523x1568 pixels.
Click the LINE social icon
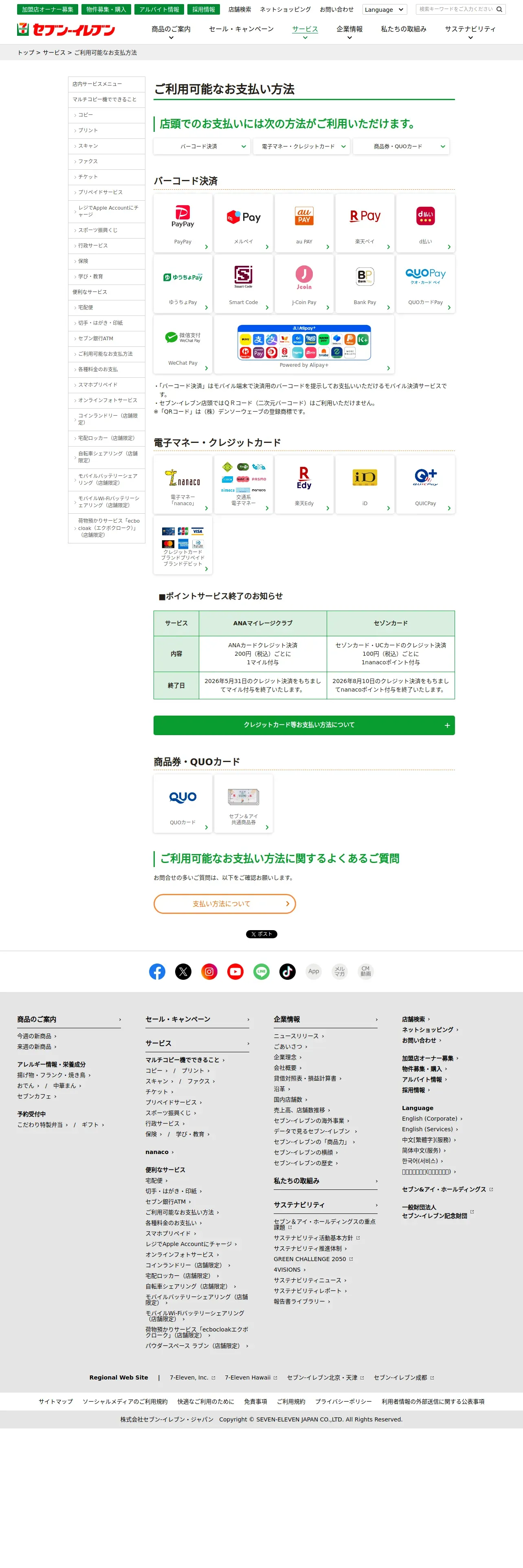pyautogui.click(x=261, y=972)
